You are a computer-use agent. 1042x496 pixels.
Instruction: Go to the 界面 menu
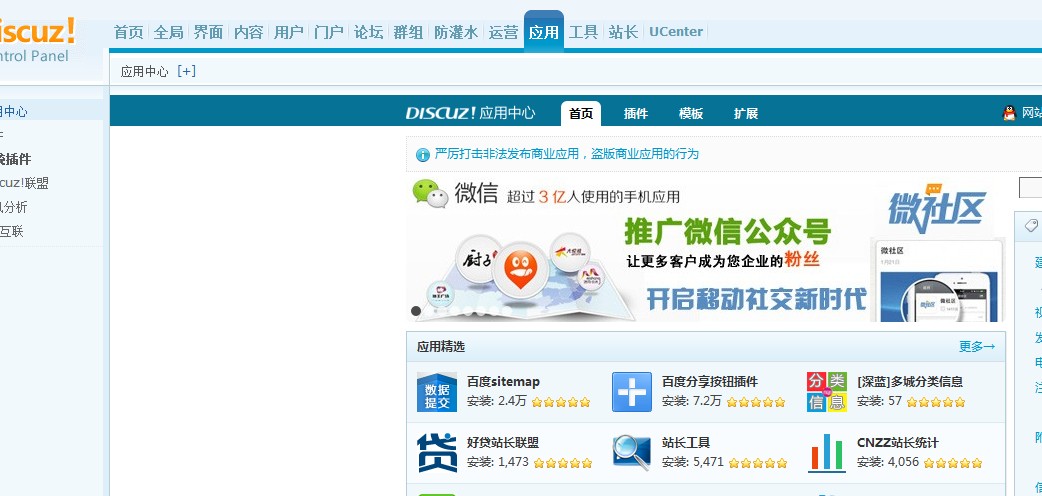(208, 32)
